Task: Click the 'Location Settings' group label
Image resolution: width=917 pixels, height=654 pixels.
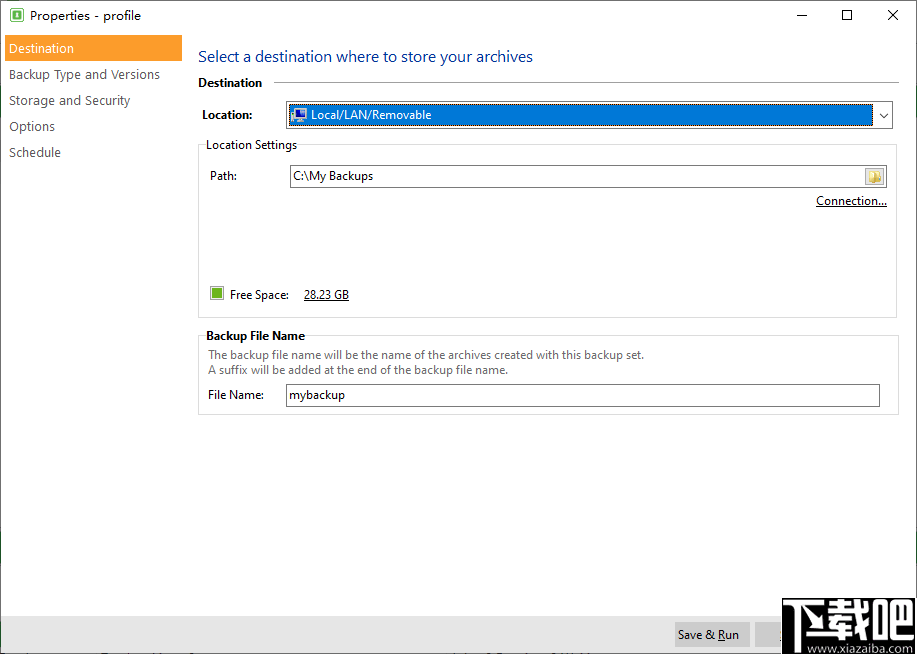Action: pos(251,144)
